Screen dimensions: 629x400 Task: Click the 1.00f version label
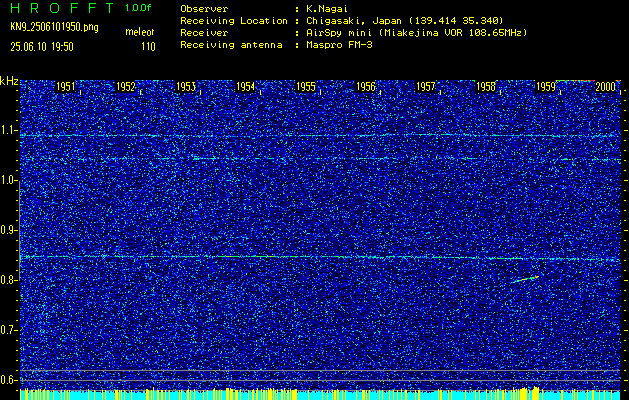138,8
